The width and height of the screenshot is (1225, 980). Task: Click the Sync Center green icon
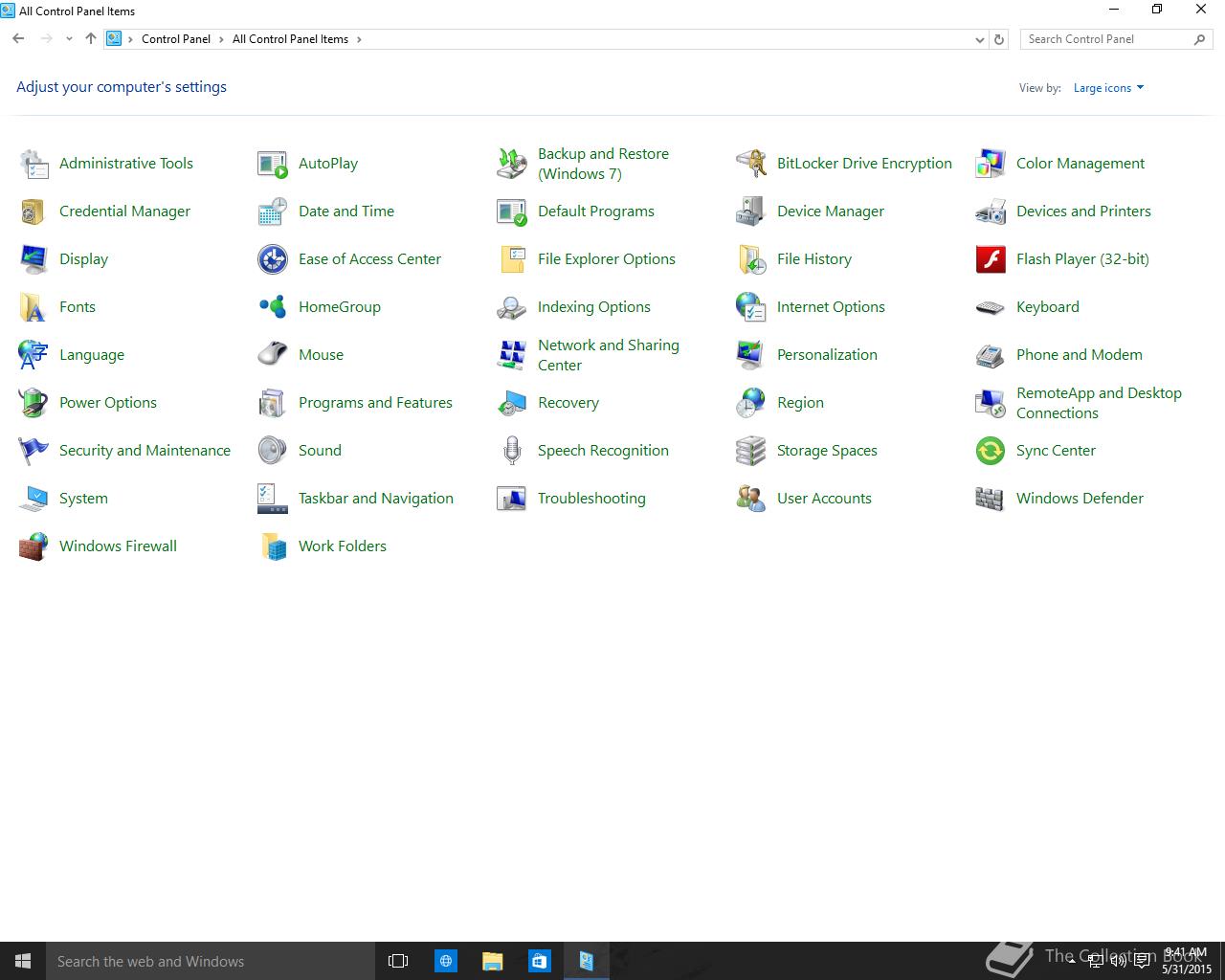991,451
